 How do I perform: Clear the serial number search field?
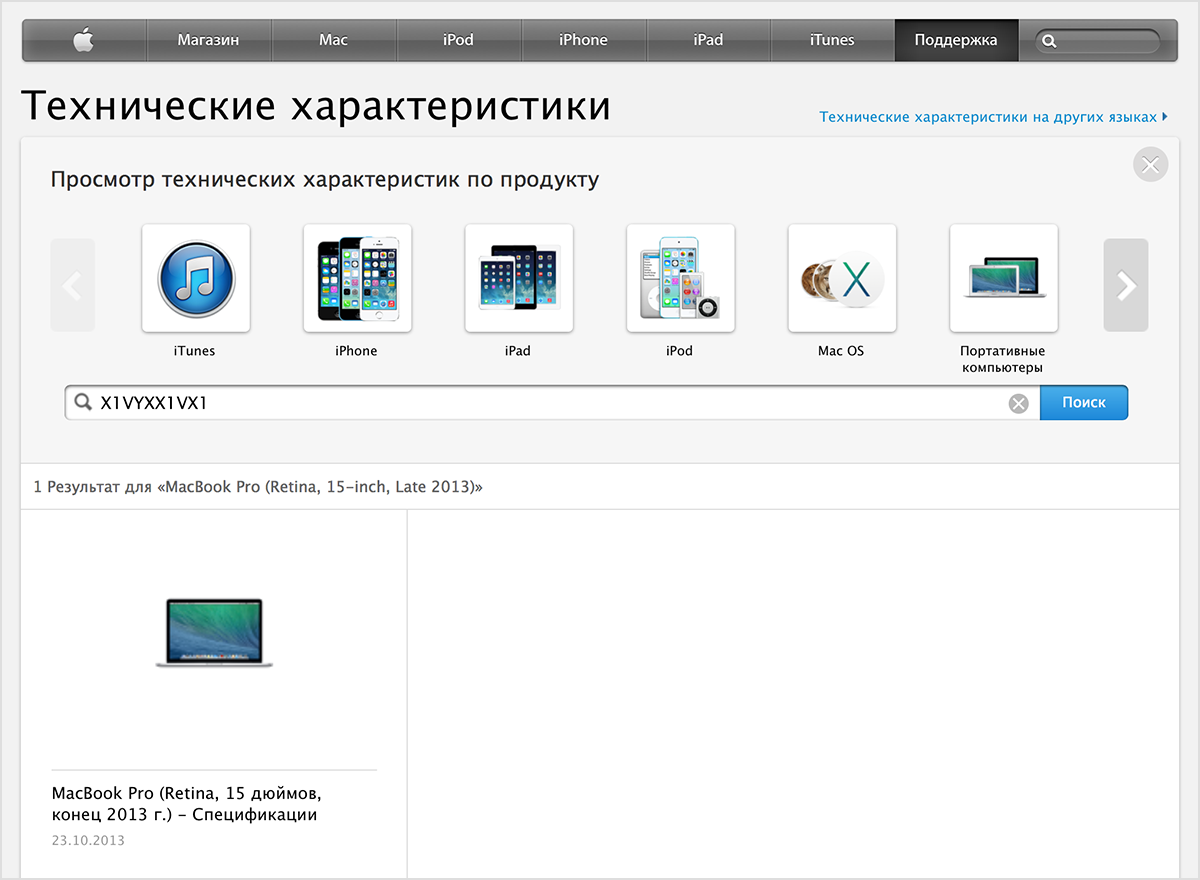(x=1018, y=403)
